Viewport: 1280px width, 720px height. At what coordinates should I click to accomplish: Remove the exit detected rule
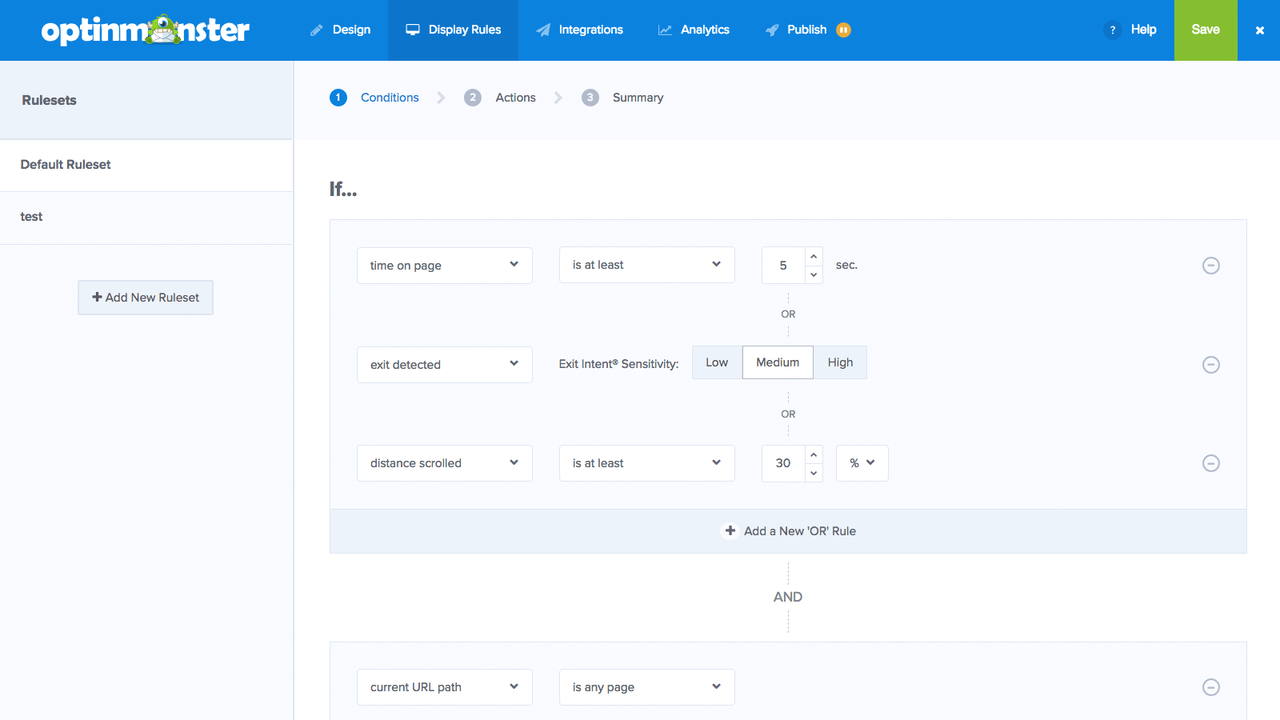click(1210, 365)
